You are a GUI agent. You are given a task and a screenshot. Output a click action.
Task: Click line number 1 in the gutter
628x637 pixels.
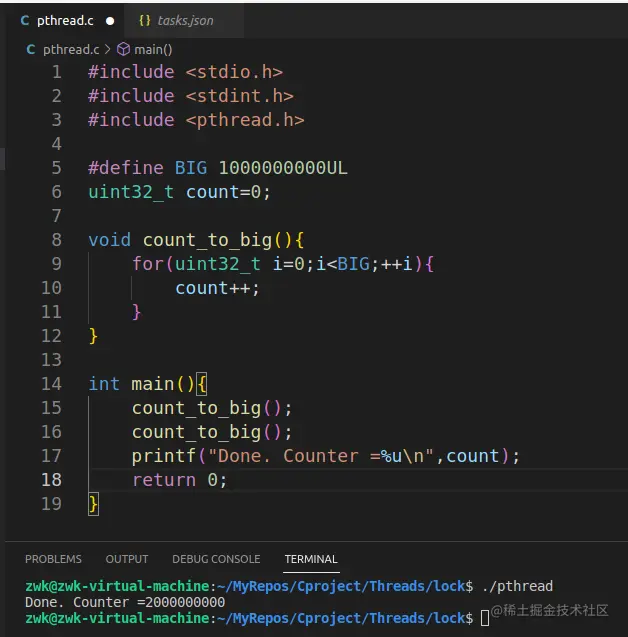(x=57, y=72)
